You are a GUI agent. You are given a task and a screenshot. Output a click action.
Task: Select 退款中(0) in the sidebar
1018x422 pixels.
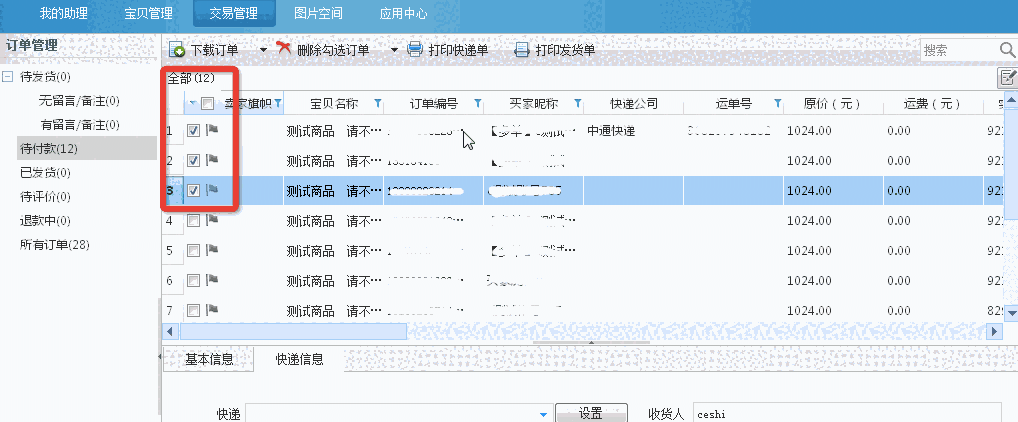[x=45, y=221]
